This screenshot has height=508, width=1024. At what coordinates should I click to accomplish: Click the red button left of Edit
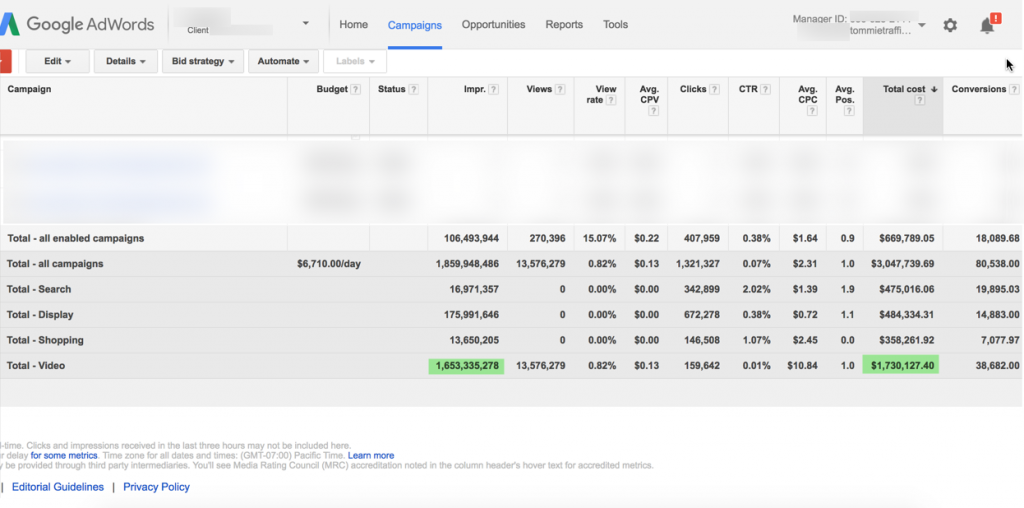[x=5, y=61]
